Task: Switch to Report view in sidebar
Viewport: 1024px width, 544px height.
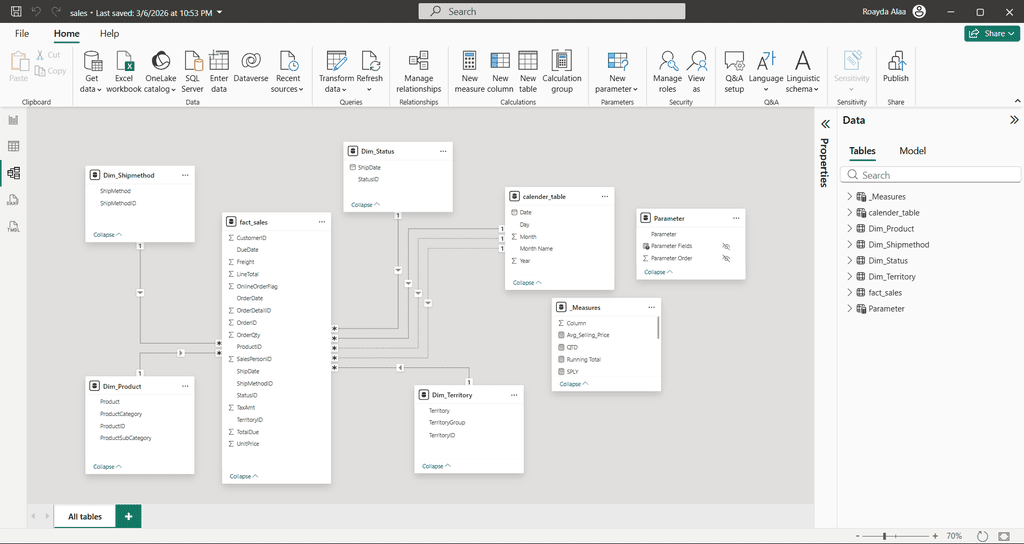Action: (14, 120)
